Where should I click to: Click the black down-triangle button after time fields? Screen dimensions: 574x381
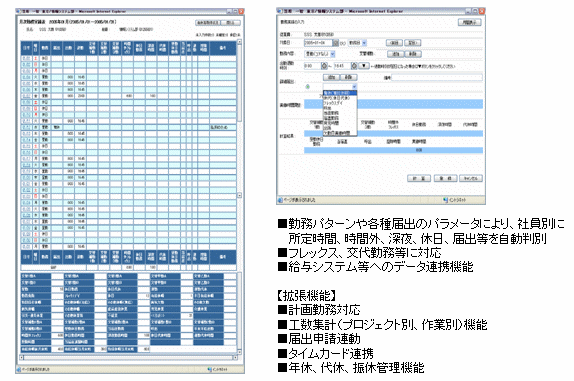point(364,66)
